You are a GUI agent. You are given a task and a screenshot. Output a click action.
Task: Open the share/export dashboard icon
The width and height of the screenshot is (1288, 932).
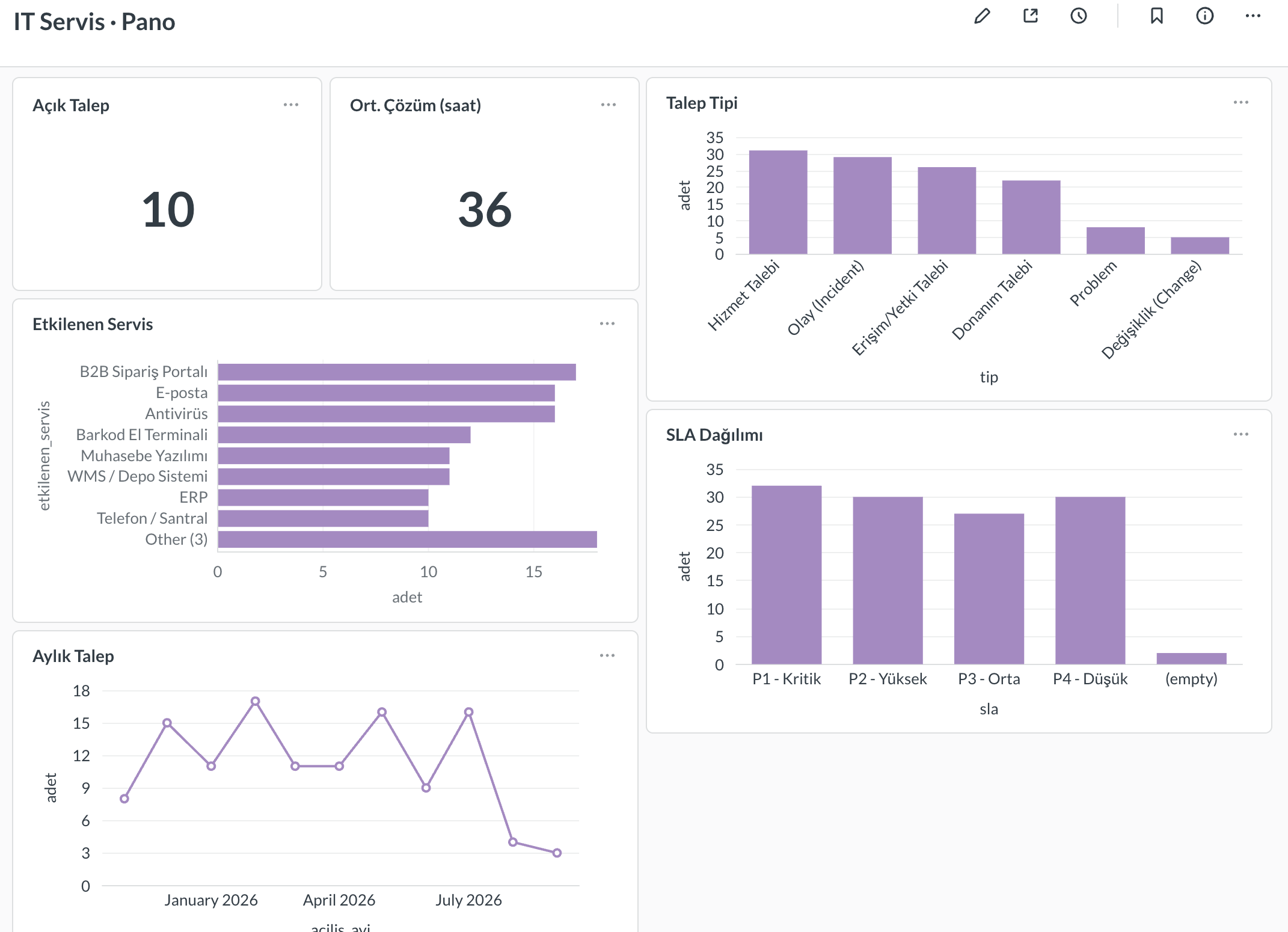click(x=1031, y=16)
